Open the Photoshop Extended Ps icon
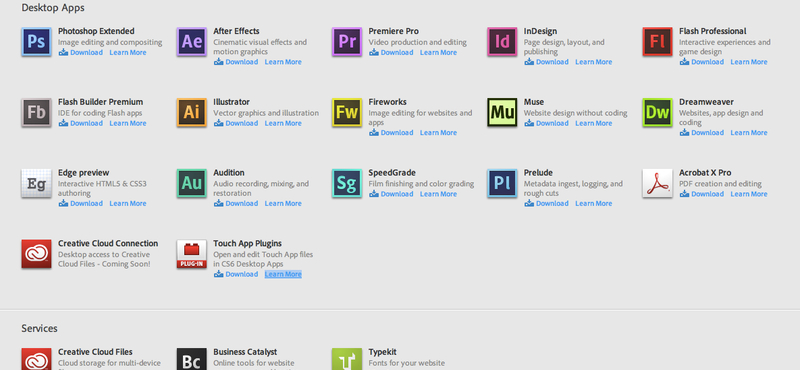The width and height of the screenshot is (800, 370). point(36,41)
